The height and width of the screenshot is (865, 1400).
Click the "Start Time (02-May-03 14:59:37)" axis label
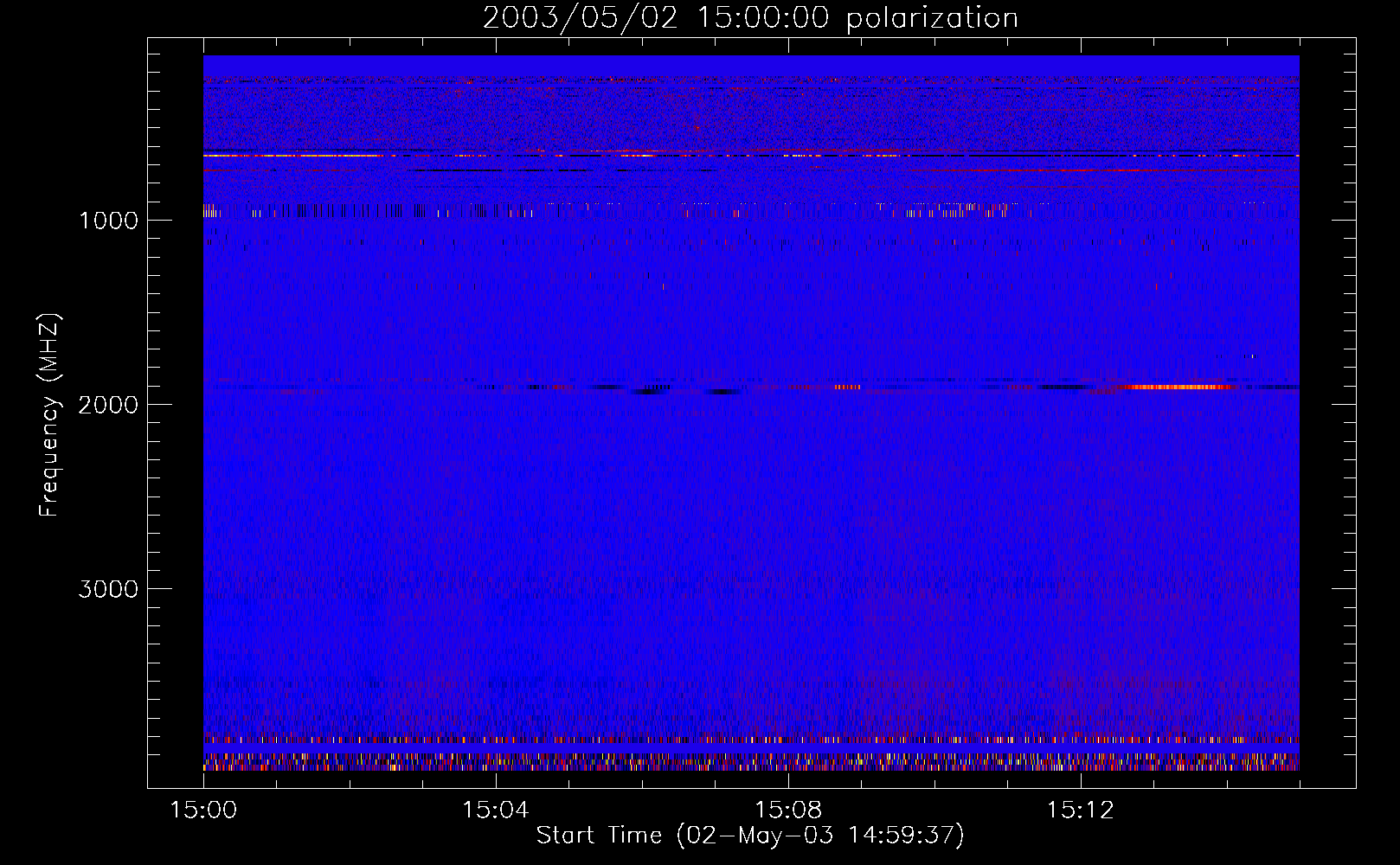tap(750, 835)
